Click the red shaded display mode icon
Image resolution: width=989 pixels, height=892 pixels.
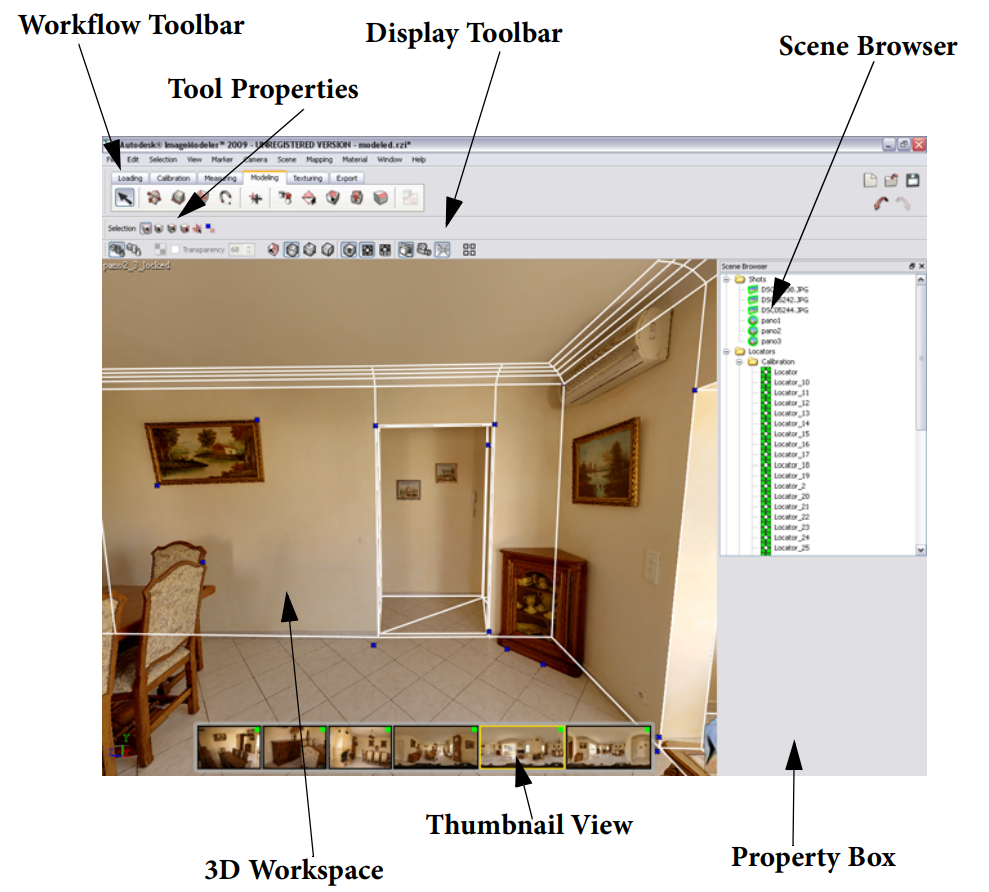click(x=272, y=250)
